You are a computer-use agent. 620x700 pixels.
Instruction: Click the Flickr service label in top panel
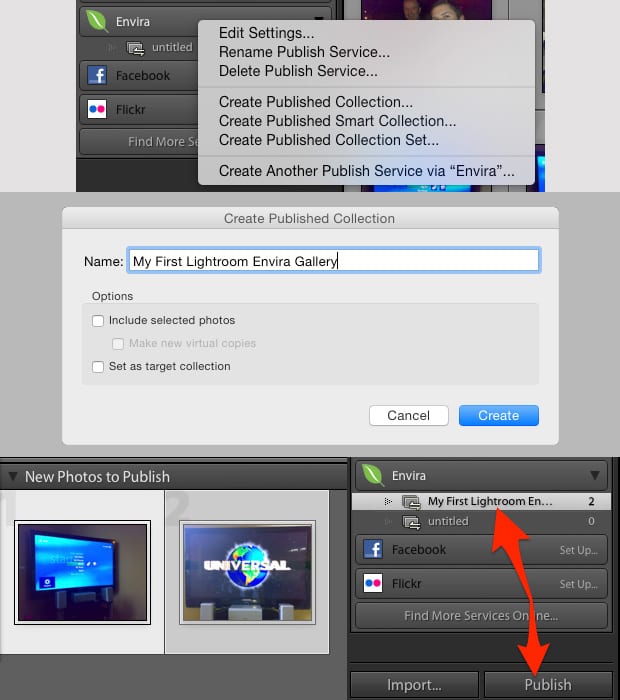point(131,109)
